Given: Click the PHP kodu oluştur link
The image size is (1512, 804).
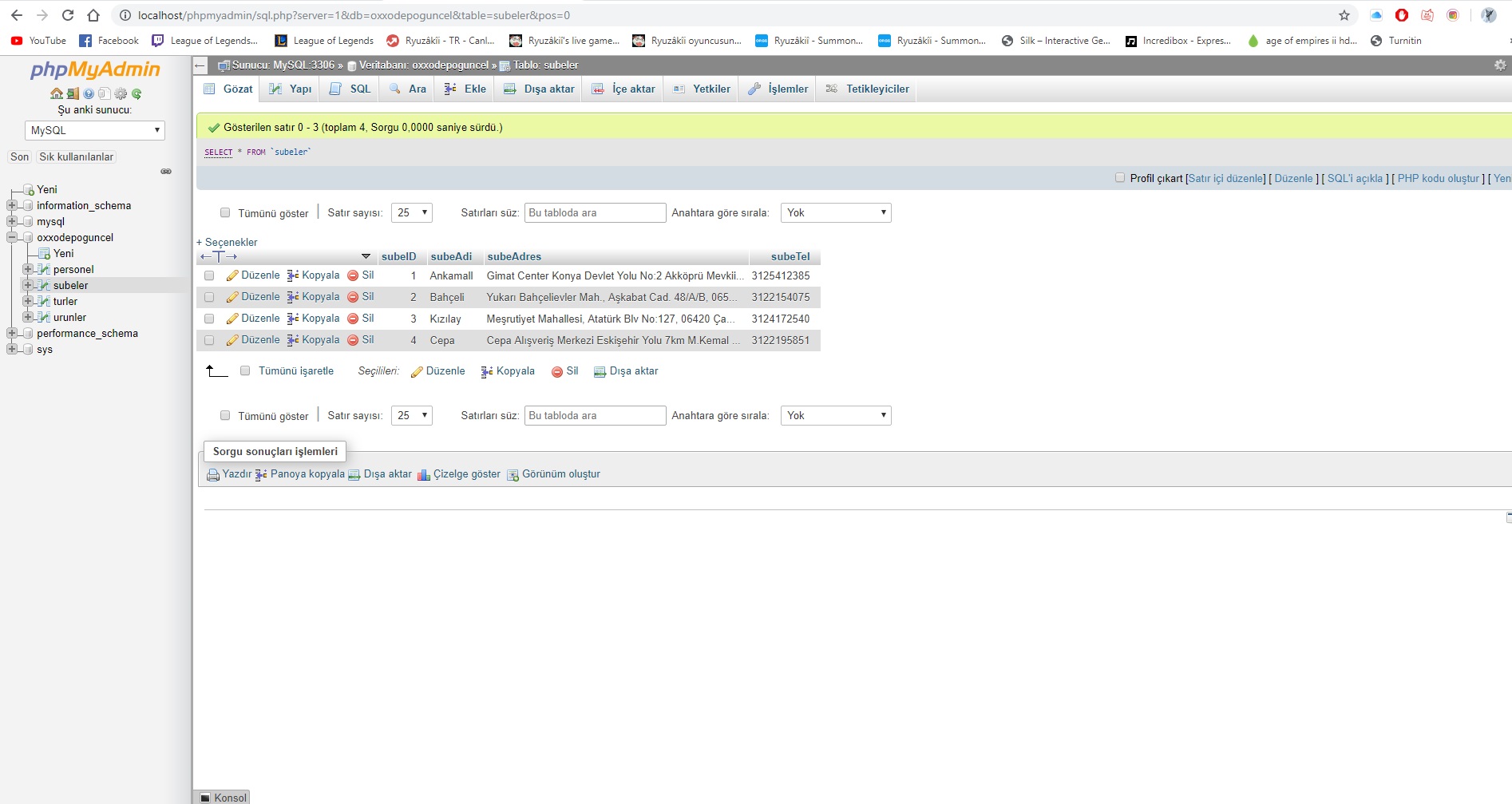Looking at the screenshot, I should coord(1438,178).
